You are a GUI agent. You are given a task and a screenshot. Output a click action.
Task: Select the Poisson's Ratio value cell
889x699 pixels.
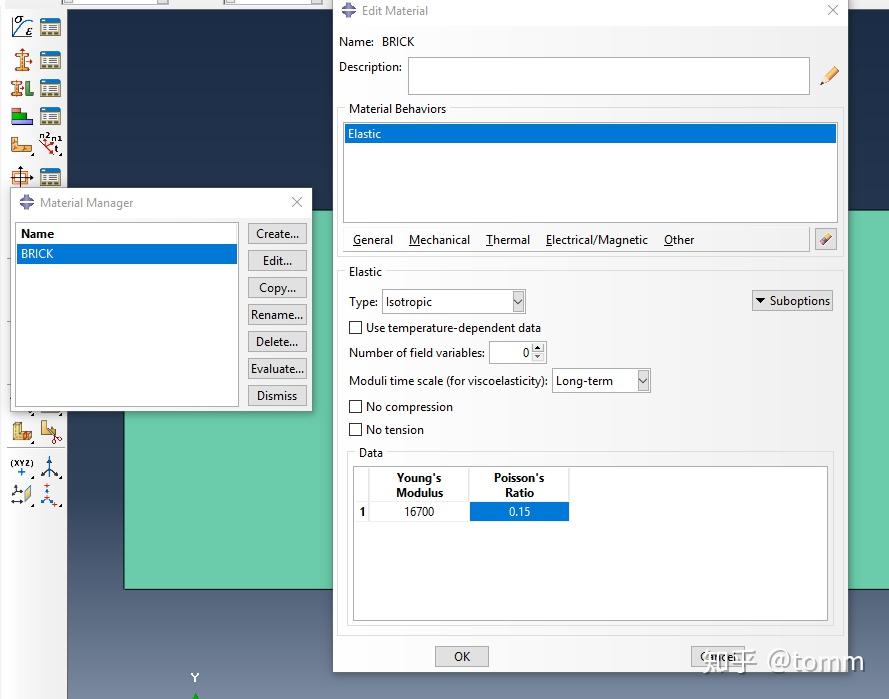[x=519, y=511]
